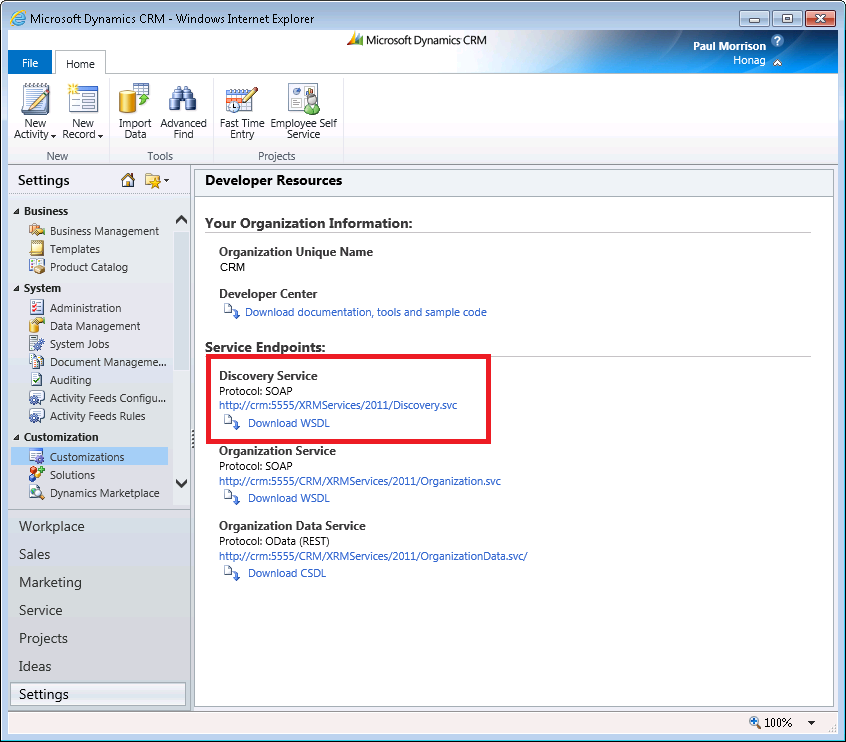Select Business Management in sidebar
Viewport: 846px width, 742px height.
pos(104,231)
